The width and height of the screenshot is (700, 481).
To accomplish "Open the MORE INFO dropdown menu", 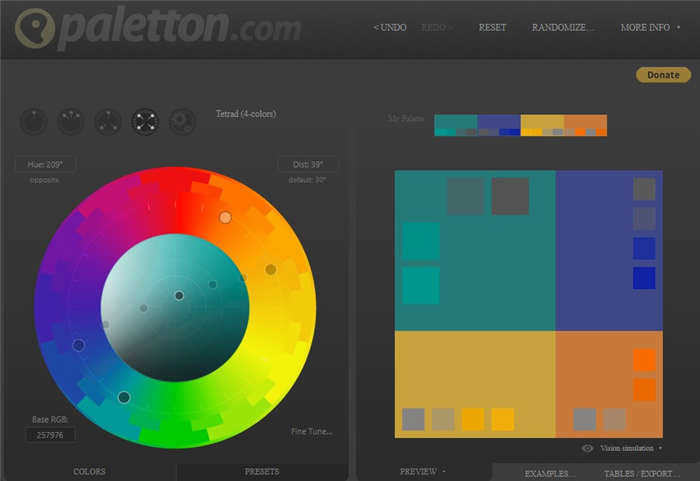I will tap(650, 28).
